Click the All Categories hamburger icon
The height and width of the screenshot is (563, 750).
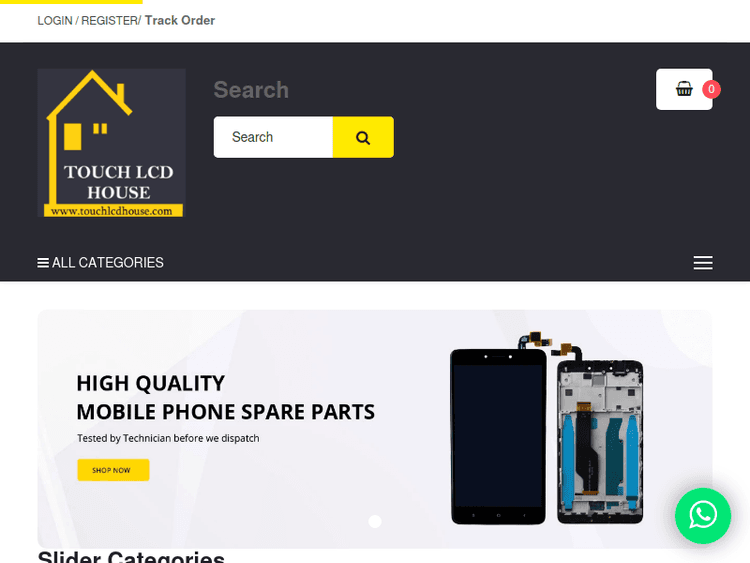(43, 263)
